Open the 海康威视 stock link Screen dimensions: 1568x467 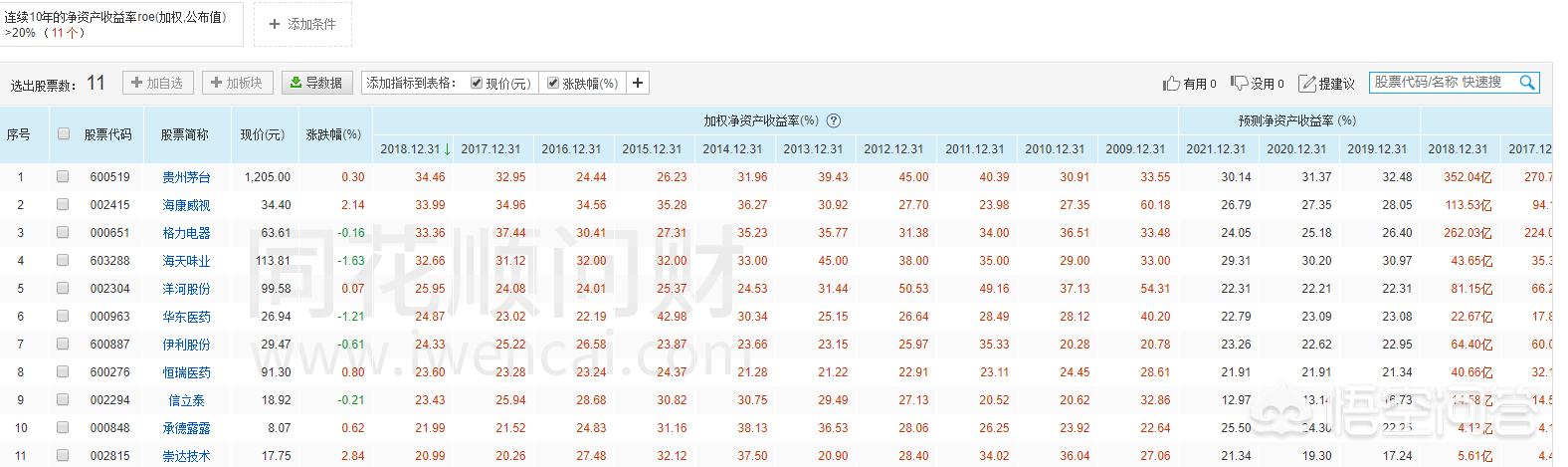[x=186, y=205]
